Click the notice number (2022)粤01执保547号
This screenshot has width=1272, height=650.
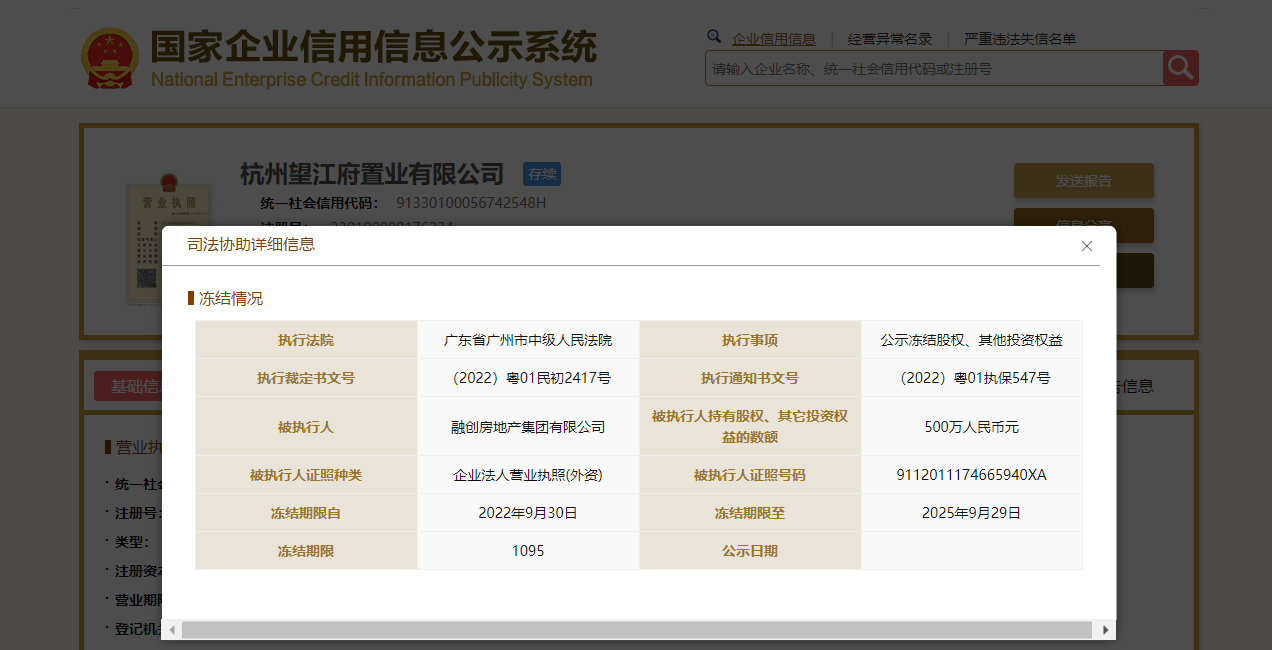pos(971,378)
